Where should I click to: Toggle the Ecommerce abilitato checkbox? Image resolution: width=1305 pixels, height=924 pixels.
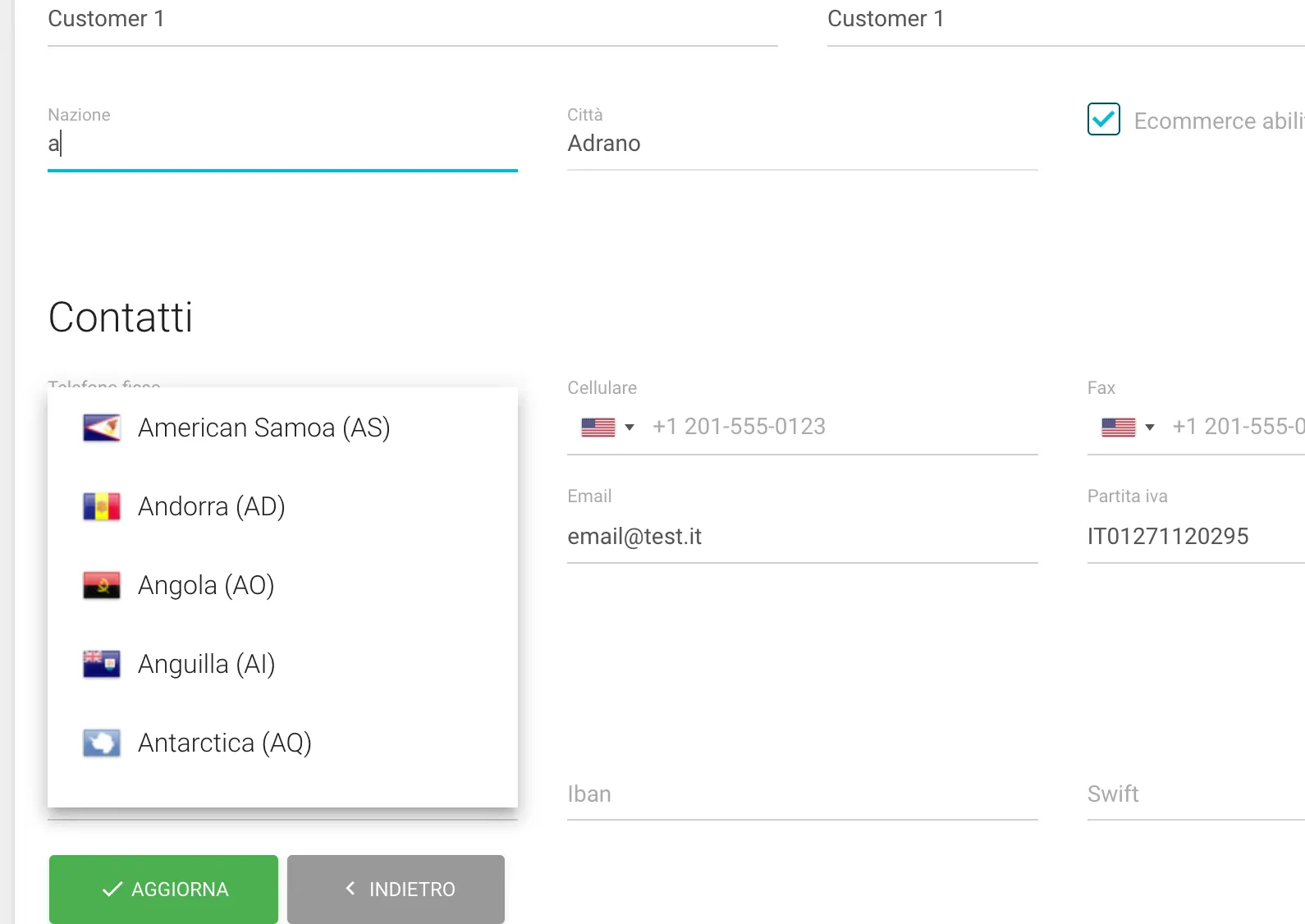pos(1104,119)
